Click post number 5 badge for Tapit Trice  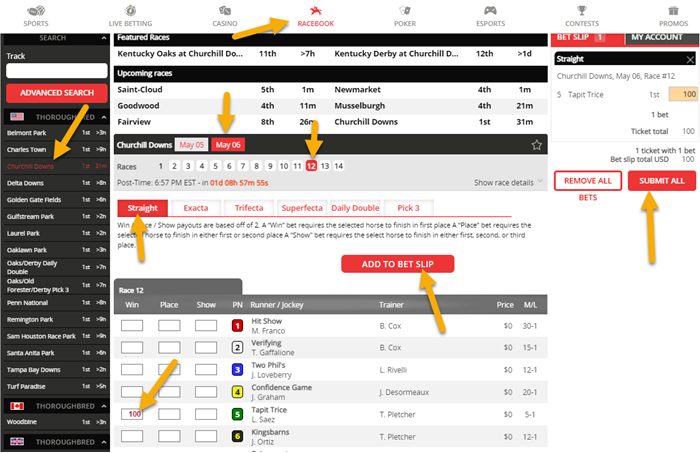[238, 414]
